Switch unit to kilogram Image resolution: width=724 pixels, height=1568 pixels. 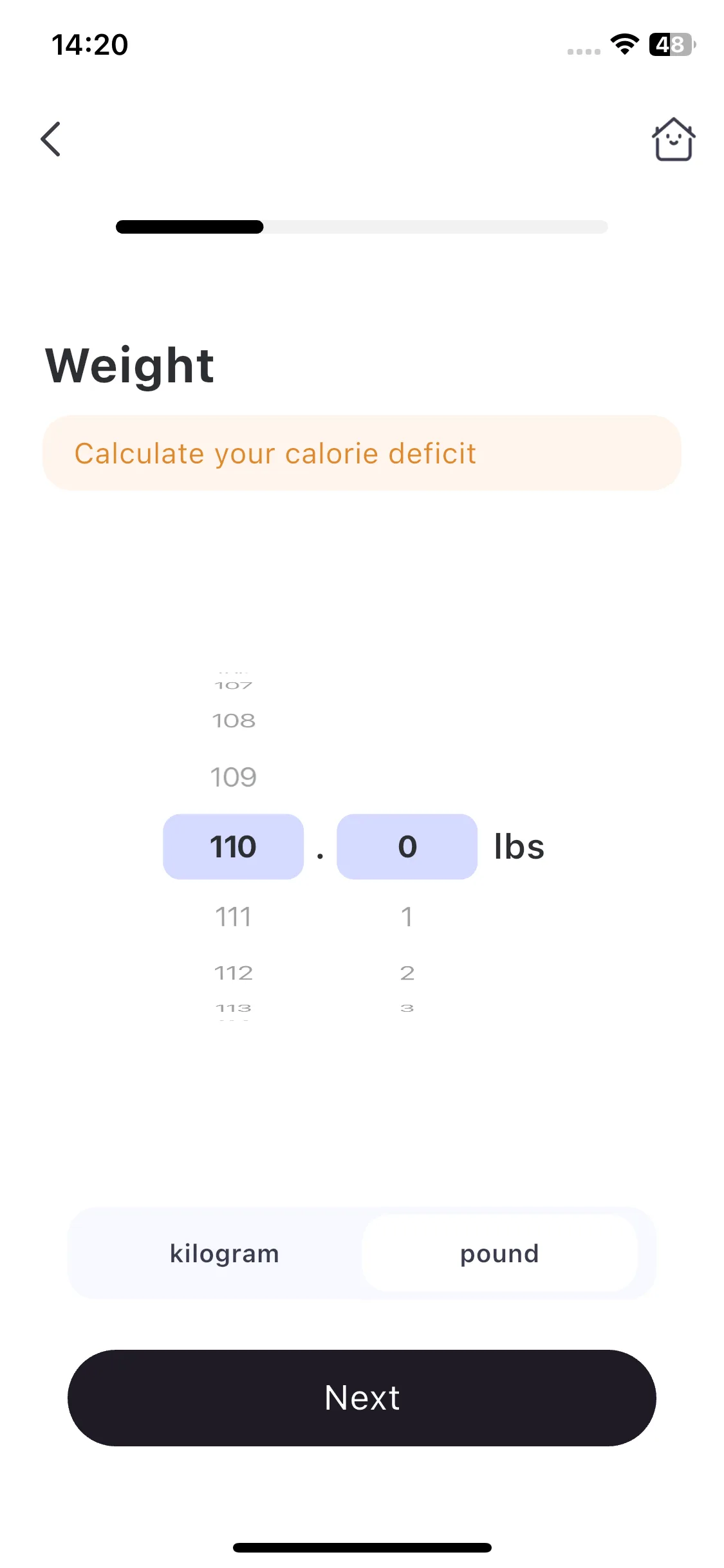tap(224, 1253)
